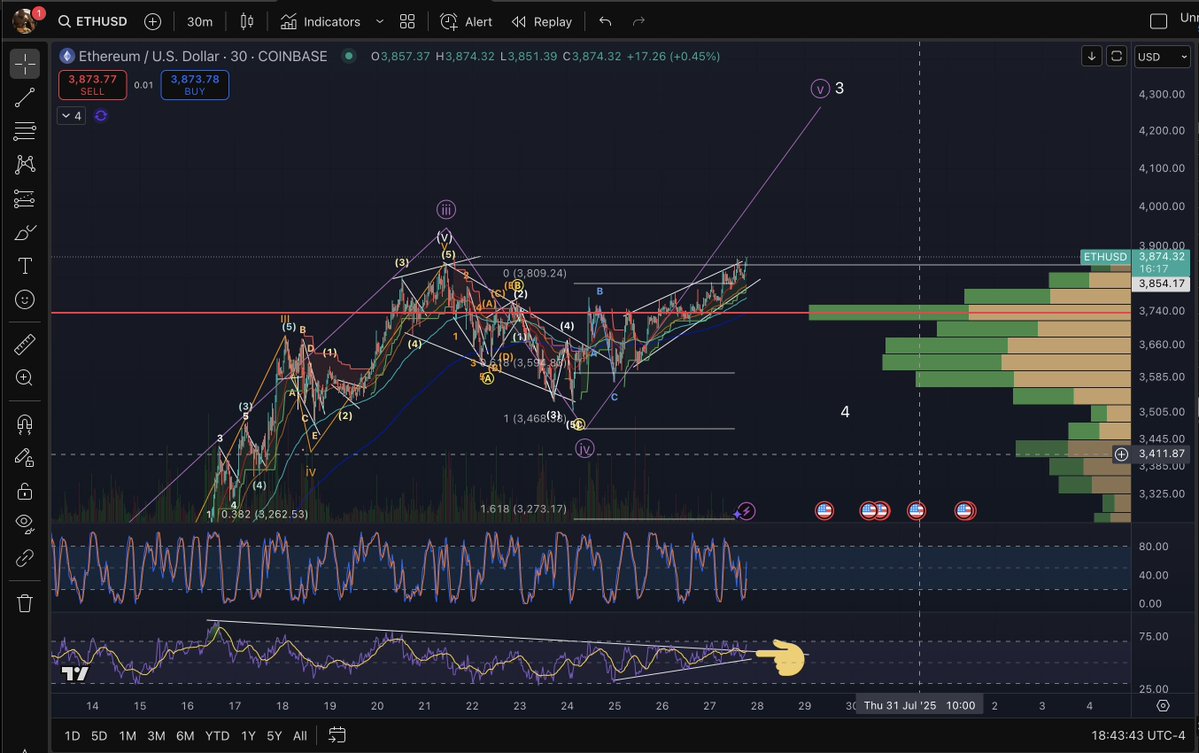
Task: Click the 3,873.77 SELL button
Action: [93, 85]
